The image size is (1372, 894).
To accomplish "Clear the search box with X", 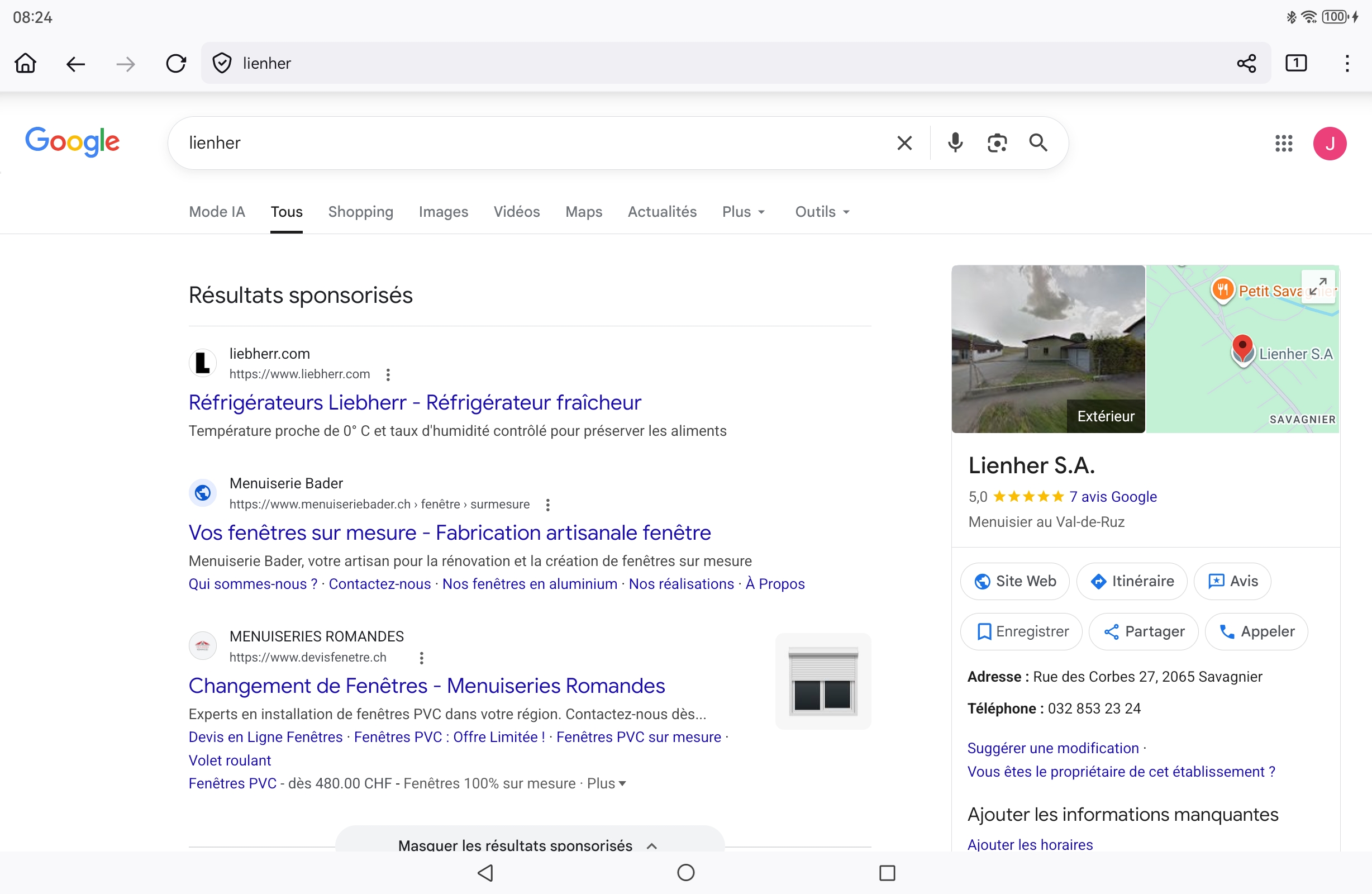I will [904, 142].
